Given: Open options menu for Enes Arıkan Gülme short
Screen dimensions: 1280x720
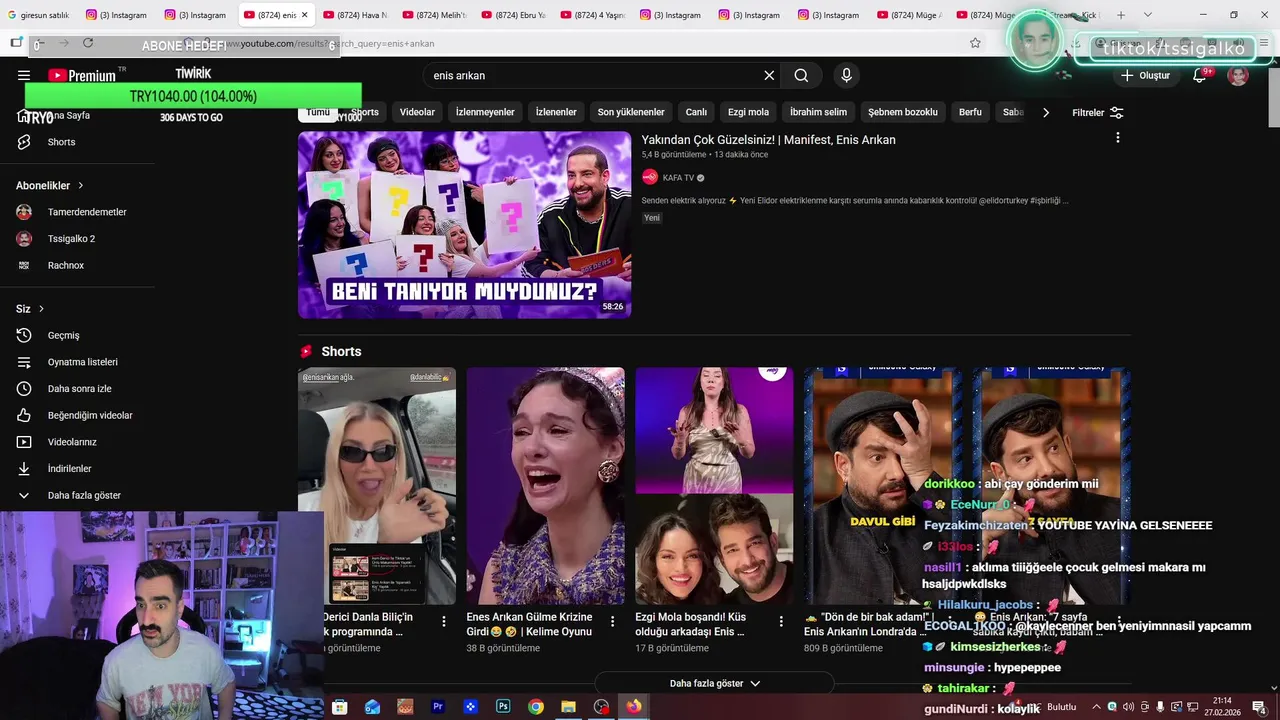Looking at the screenshot, I should 613,621.
